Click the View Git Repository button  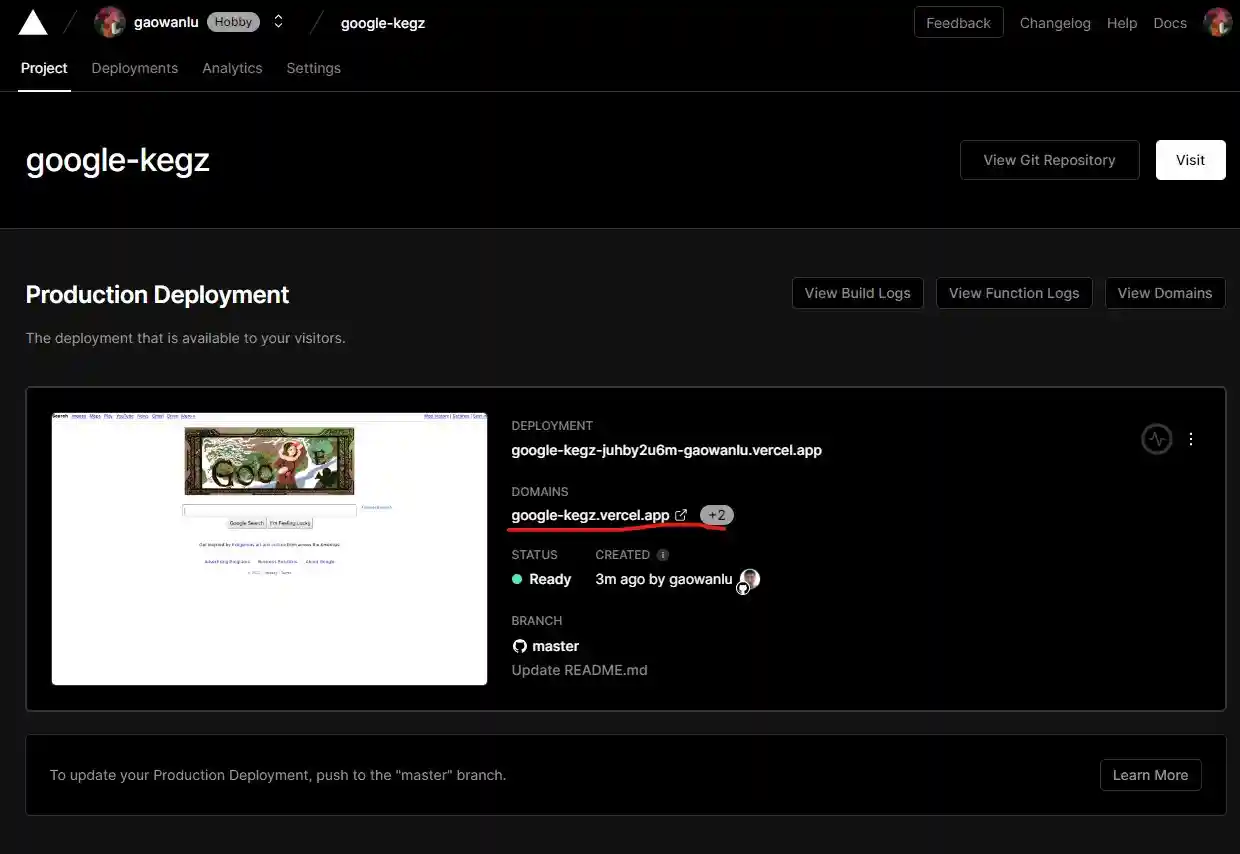(x=1049, y=160)
